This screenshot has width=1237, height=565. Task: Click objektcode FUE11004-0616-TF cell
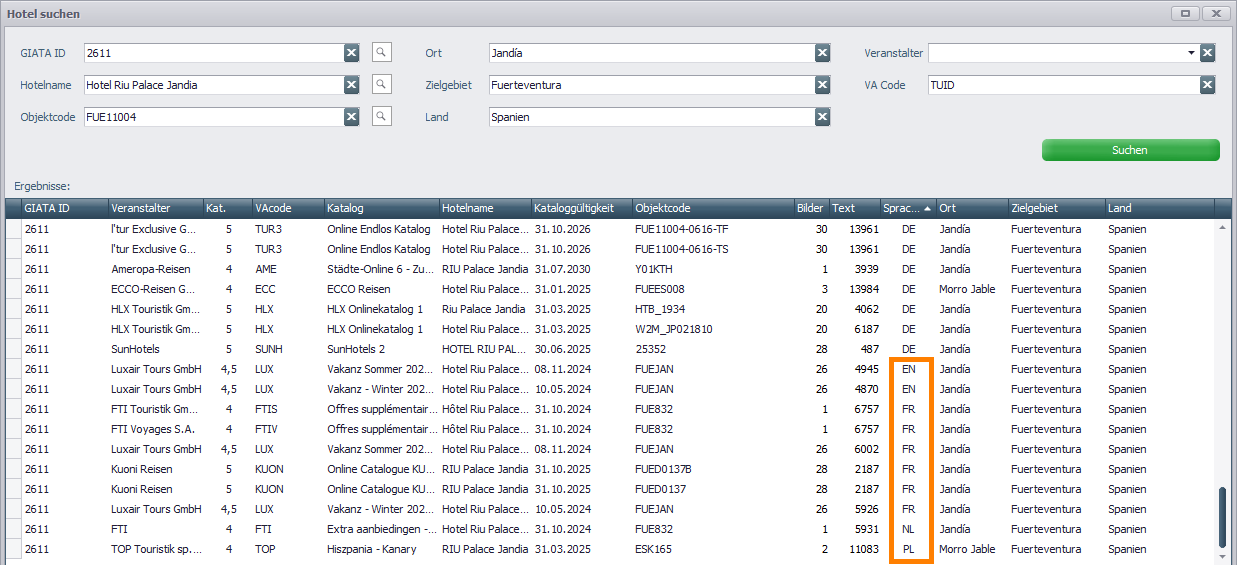713,229
